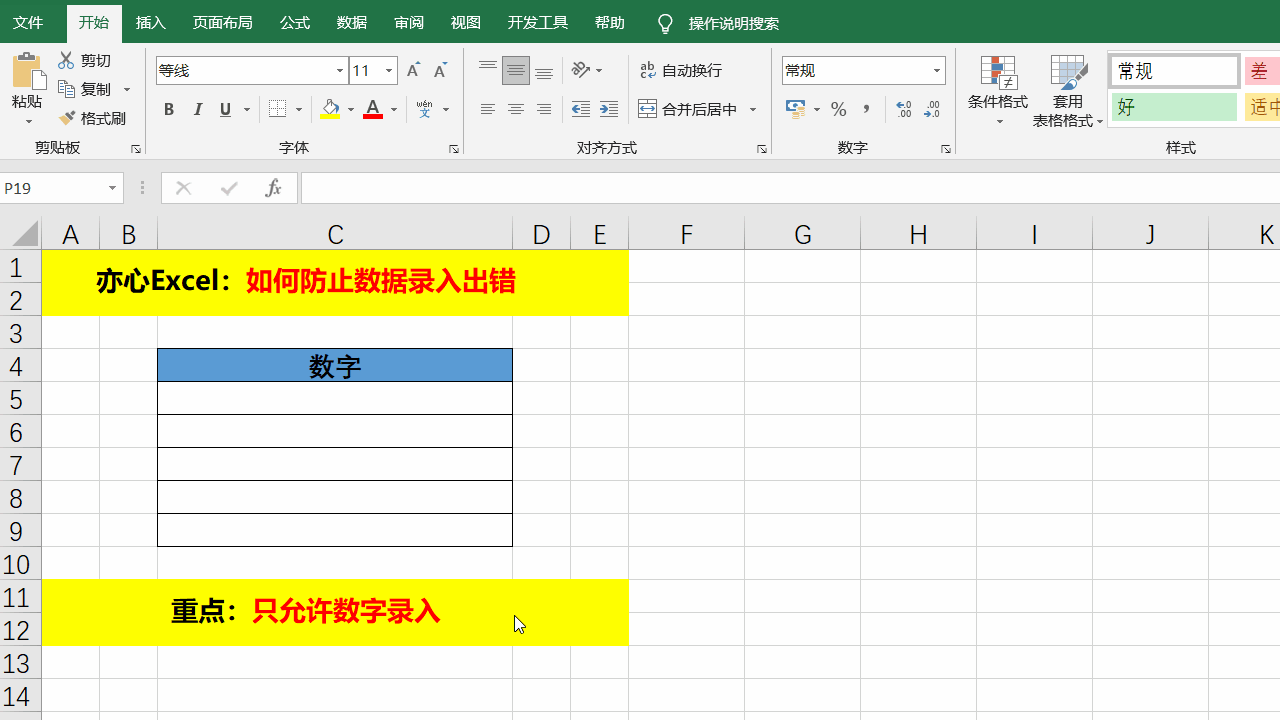The height and width of the screenshot is (720, 1280).
Task: Click the insert function fx icon
Action: click(x=273, y=188)
